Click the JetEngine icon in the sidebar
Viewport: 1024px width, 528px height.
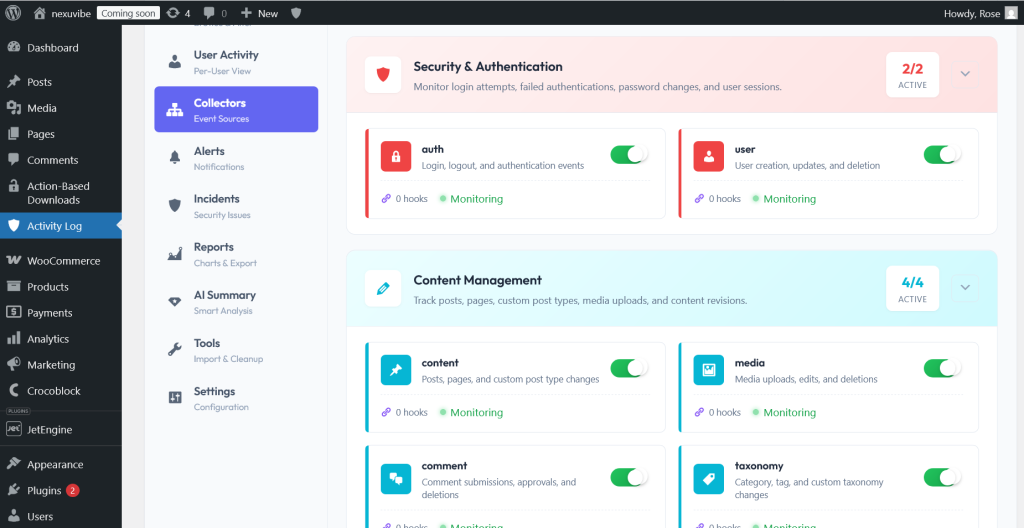[14, 429]
